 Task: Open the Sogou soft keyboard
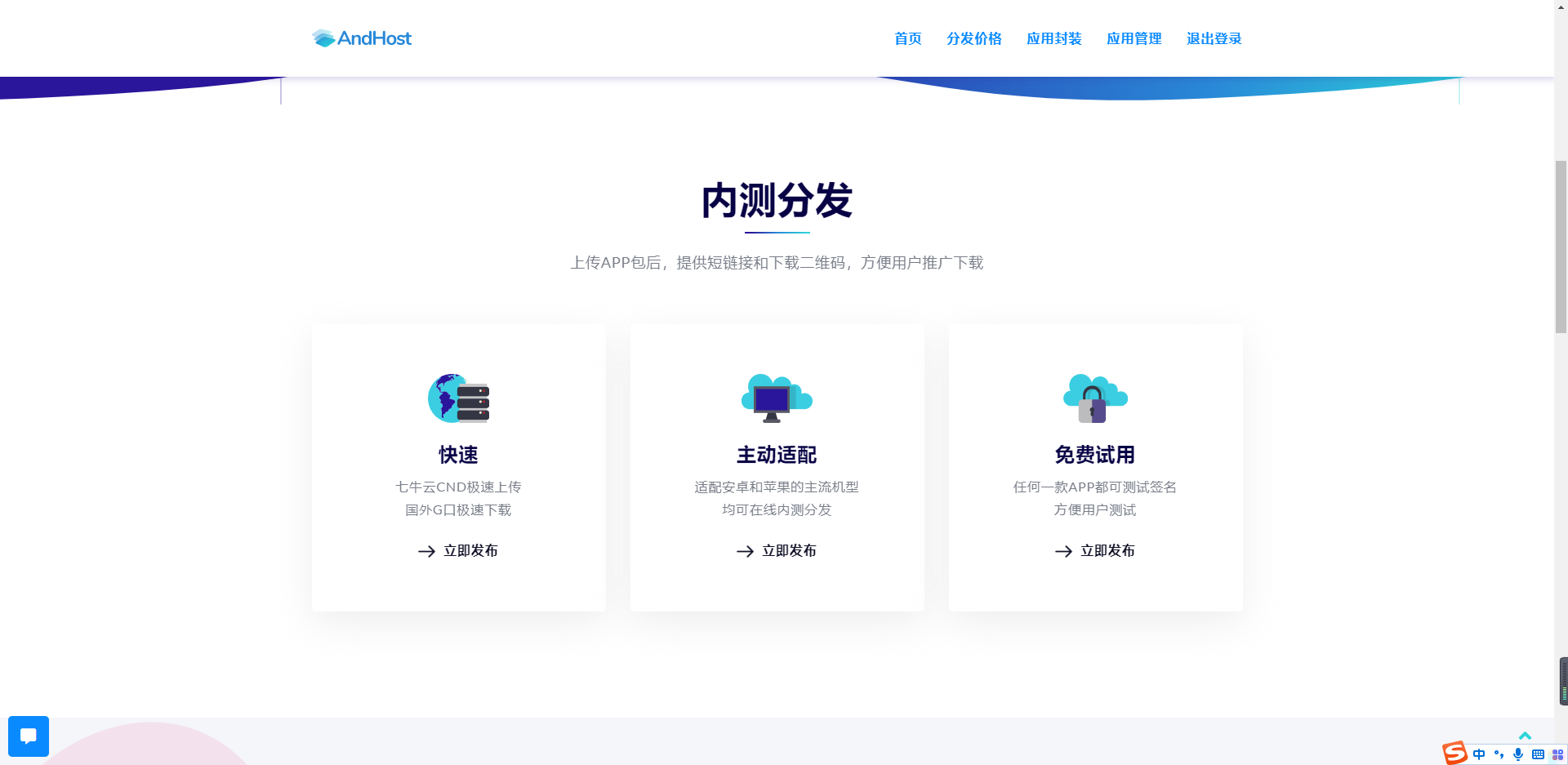point(1538,754)
